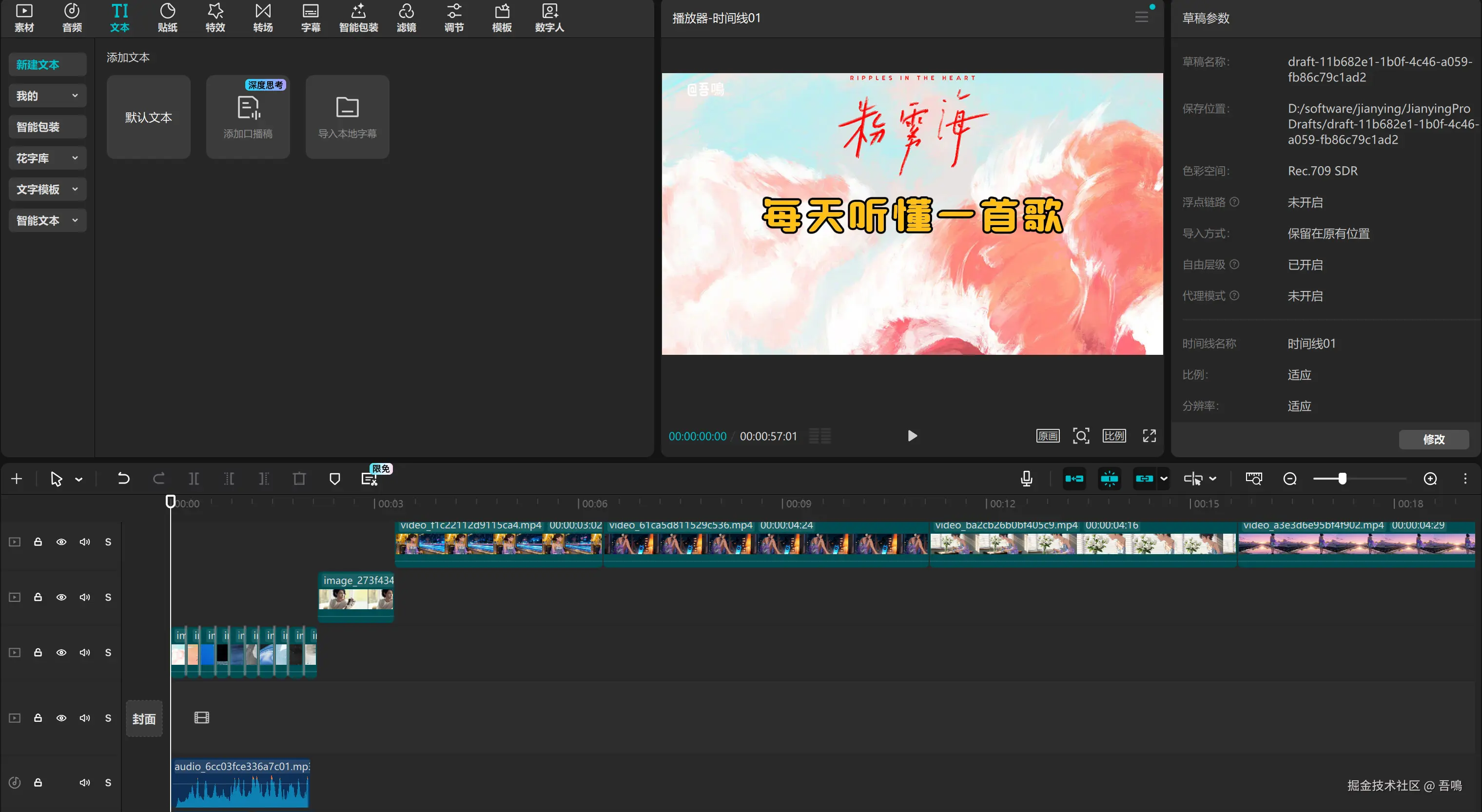Viewport: 1482px width, 812px height.
Task: Expand the 文字模板 category
Action: coord(47,189)
